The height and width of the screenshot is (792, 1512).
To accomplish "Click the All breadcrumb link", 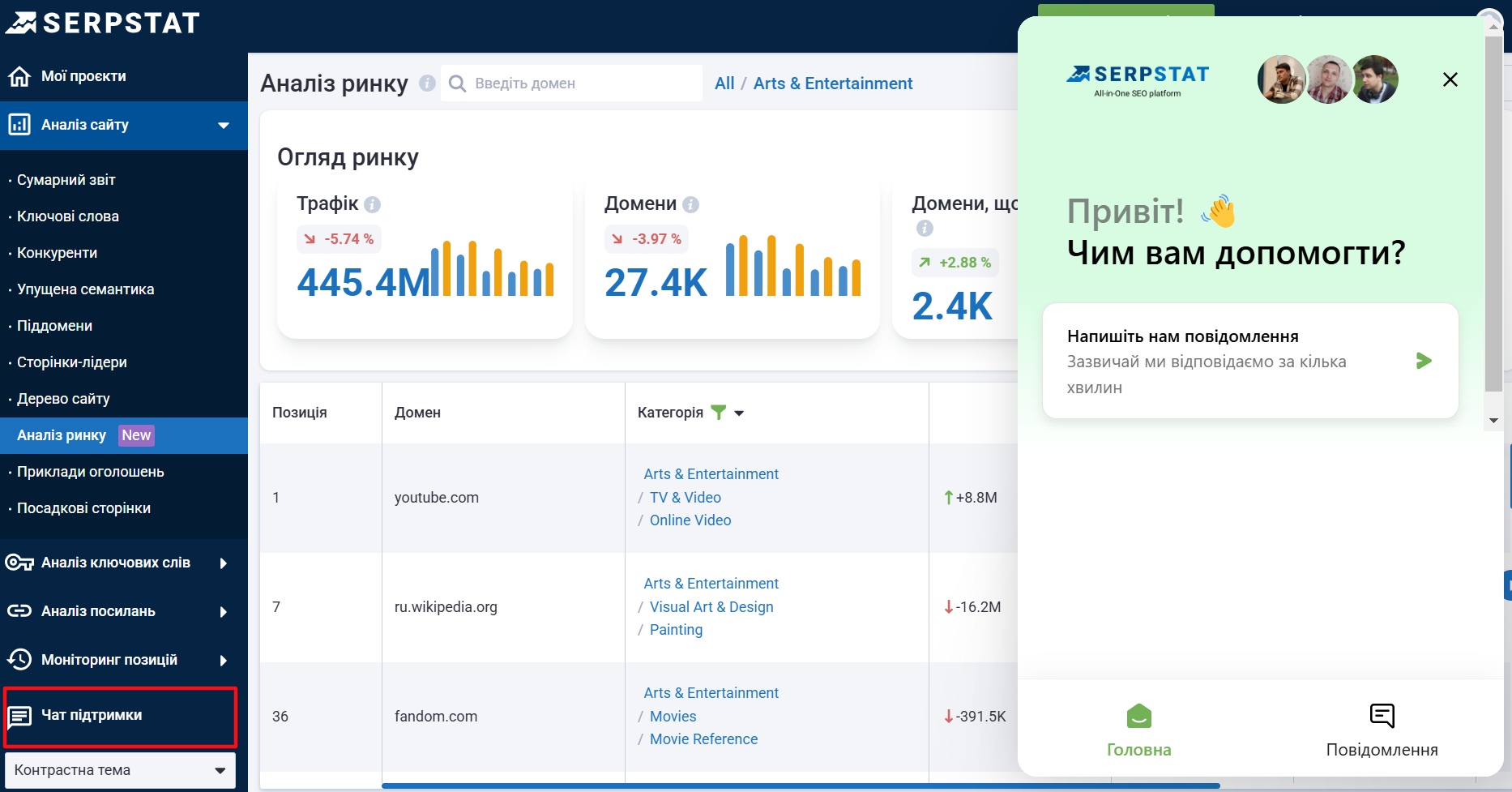I will click(724, 83).
